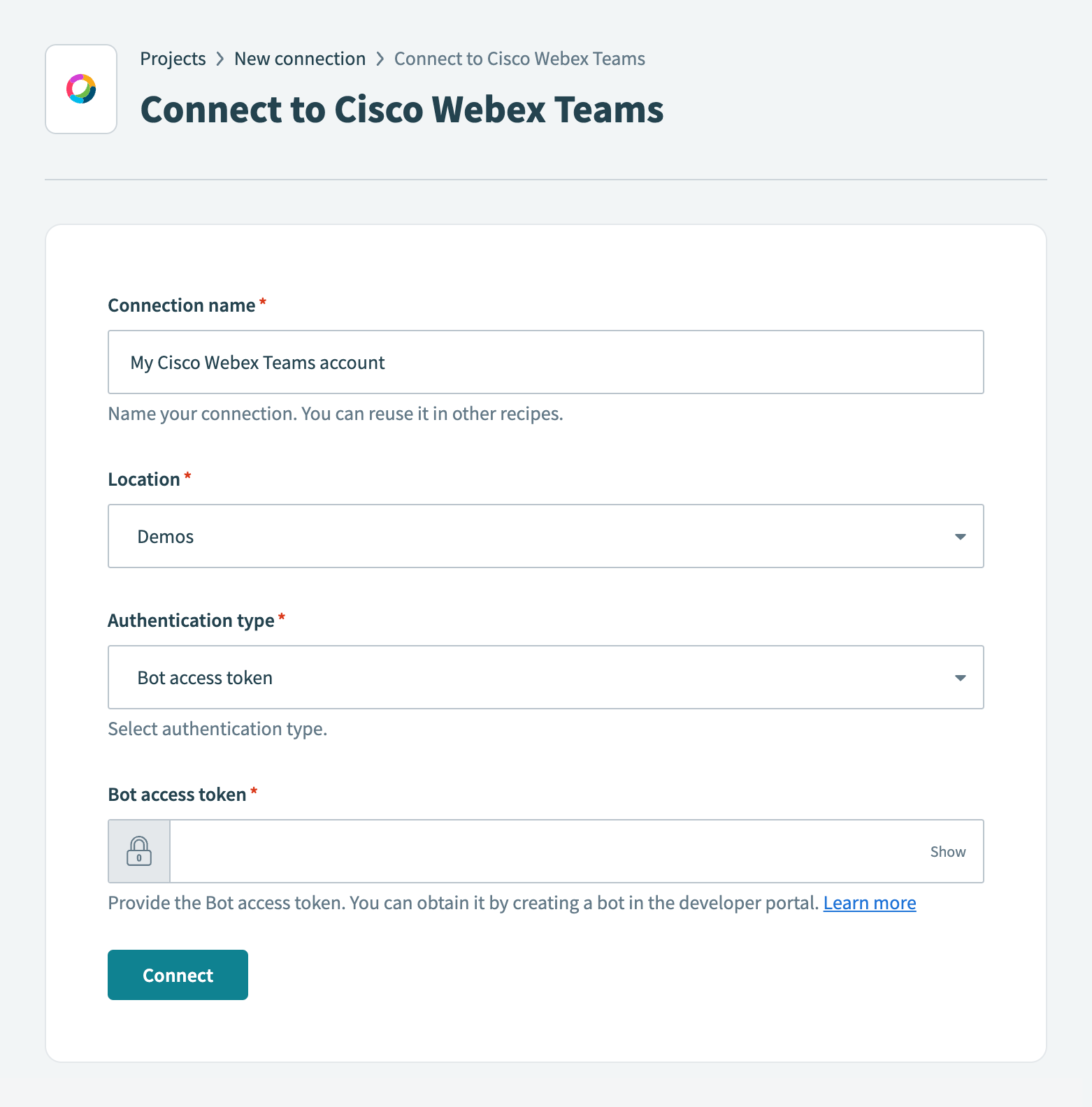The width and height of the screenshot is (1092, 1107).
Task: Click New connection in the breadcrumb trail
Action: click(x=300, y=59)
